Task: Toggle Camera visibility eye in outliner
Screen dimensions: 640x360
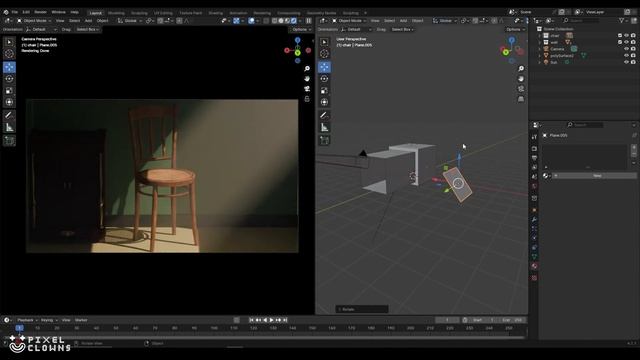Action: [x=627, y=49]
